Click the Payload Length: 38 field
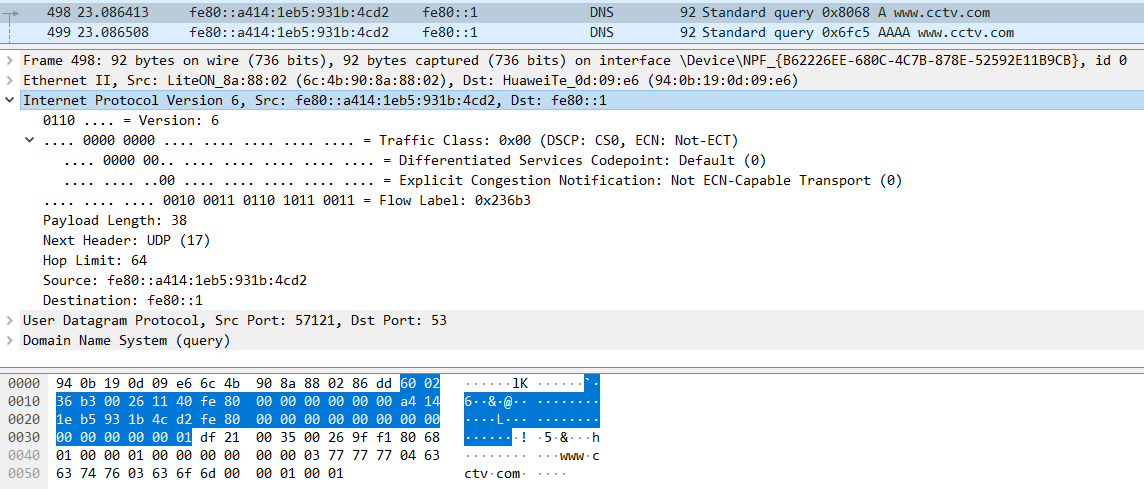The height and width of the screenshot is (489, 1144). [115, 221]
